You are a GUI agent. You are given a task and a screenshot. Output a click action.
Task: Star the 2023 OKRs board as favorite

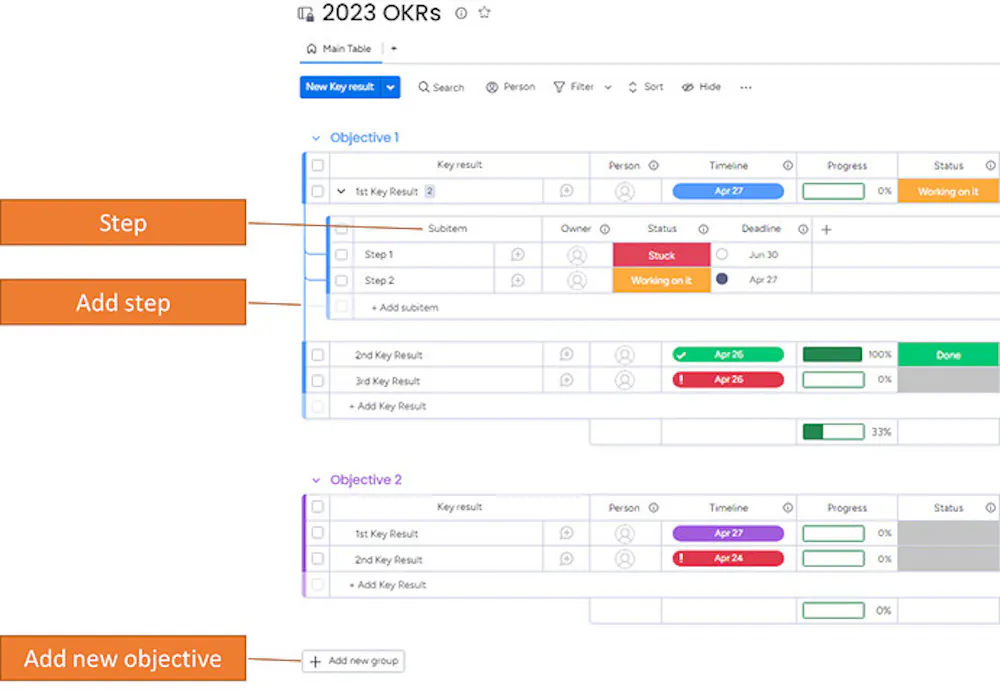[x=485, y=12]
